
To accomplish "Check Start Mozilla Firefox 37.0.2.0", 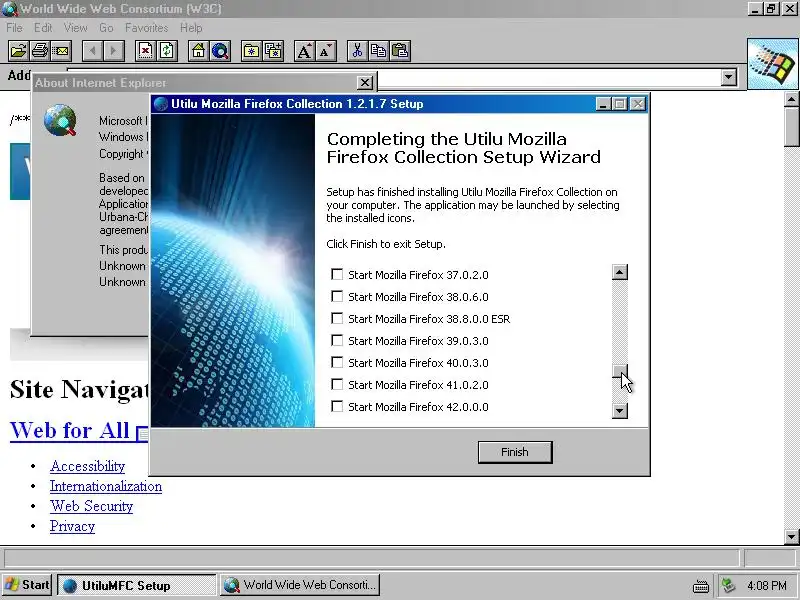I will coord(337,274).
